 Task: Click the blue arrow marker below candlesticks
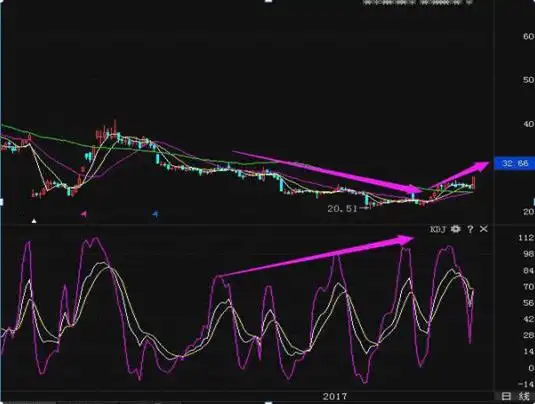point(155,214)
